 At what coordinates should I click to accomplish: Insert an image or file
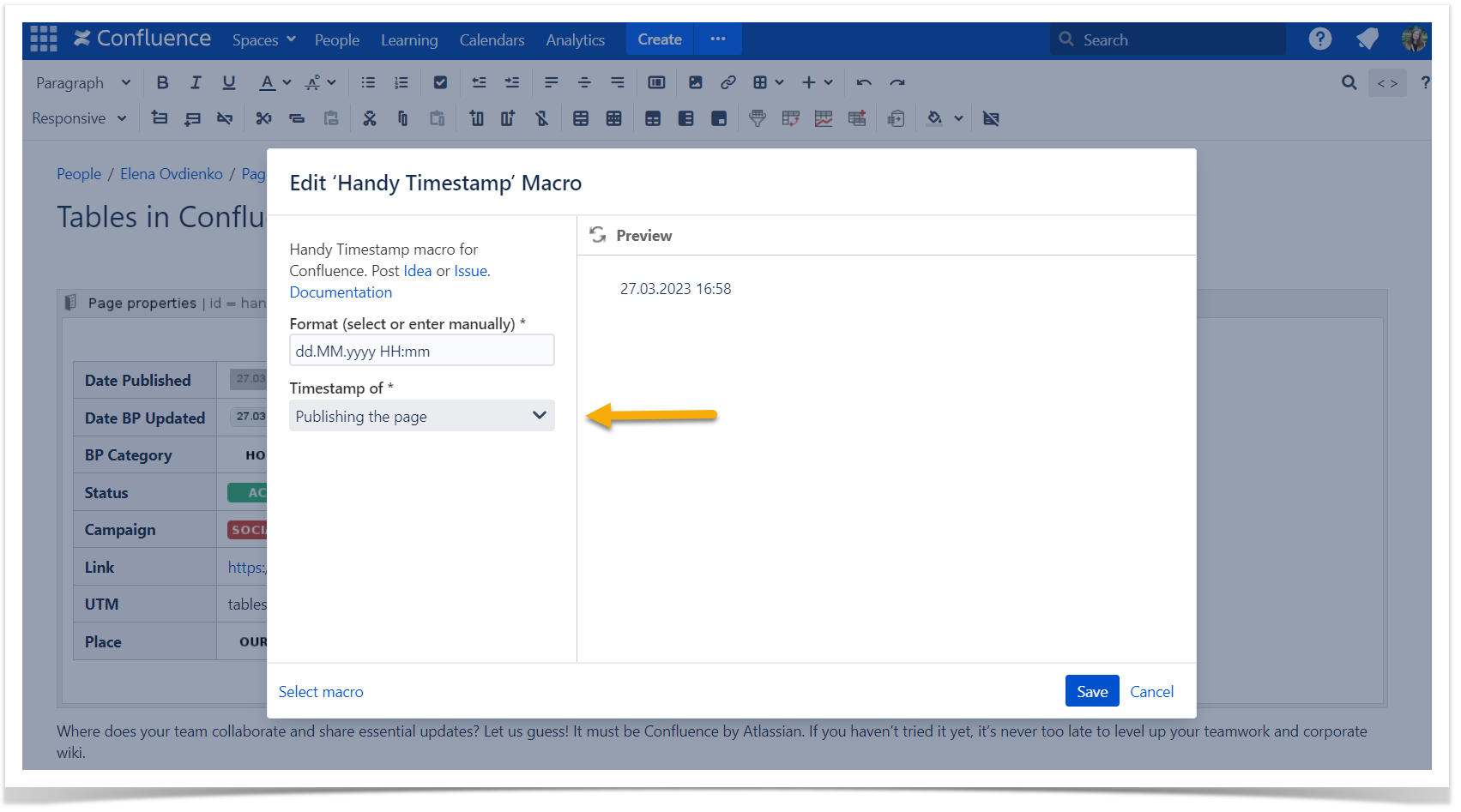696,82
